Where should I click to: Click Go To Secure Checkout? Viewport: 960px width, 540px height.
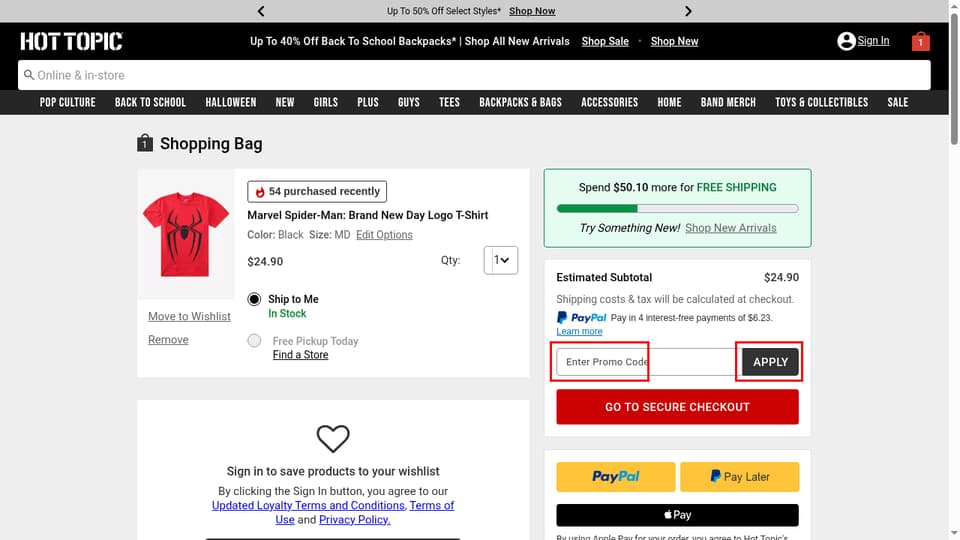[x=677, y=407]
